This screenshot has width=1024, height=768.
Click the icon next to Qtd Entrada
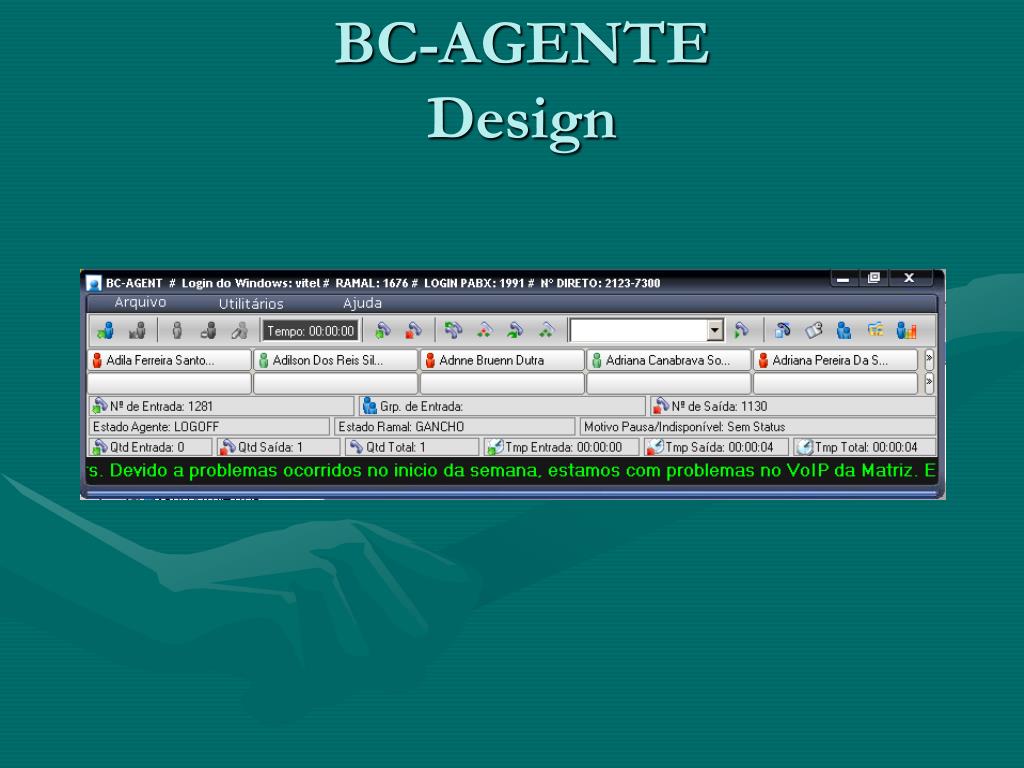(x=99, y=447)
